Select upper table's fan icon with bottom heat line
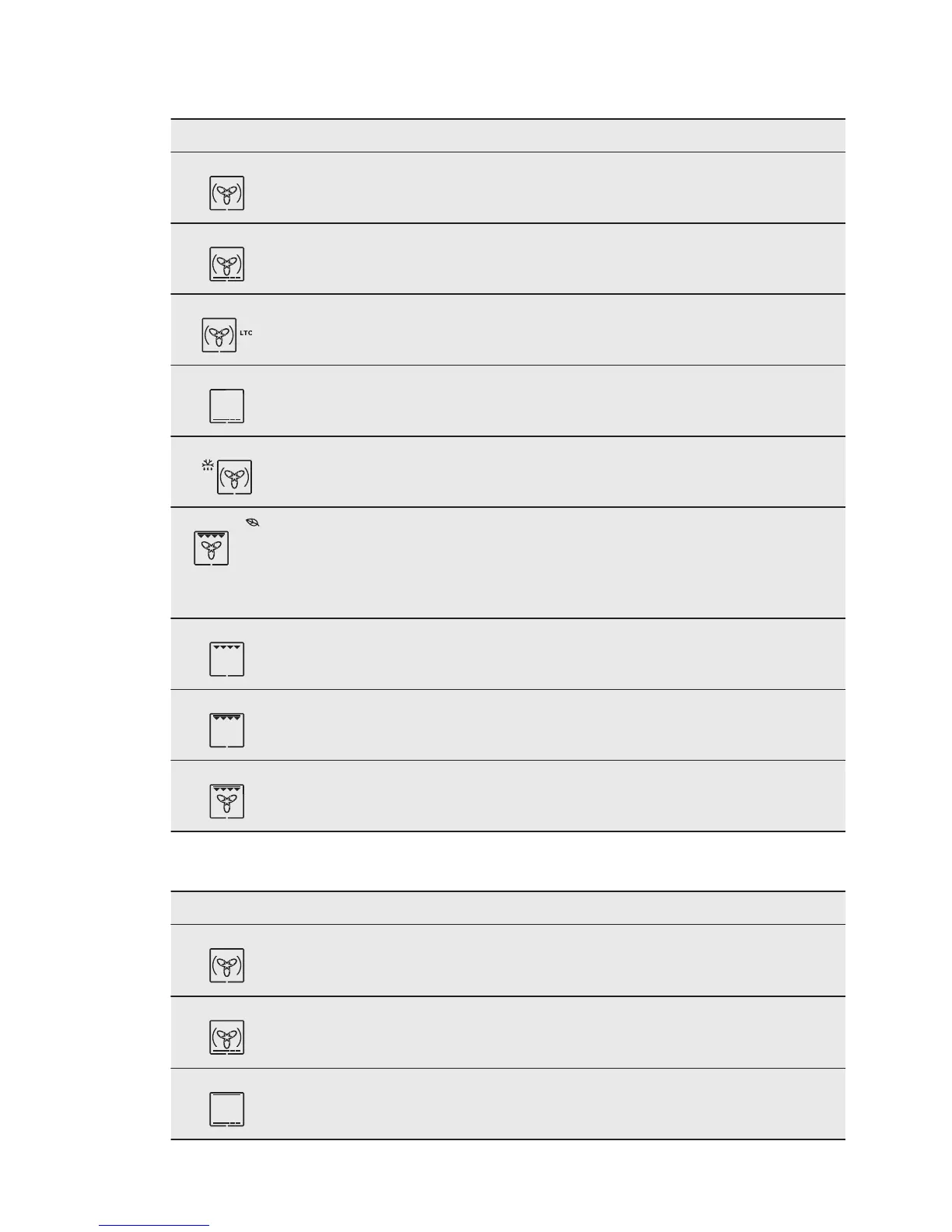Image resolution: width=952 pixels, height=1232 pixels. [226, 264]
